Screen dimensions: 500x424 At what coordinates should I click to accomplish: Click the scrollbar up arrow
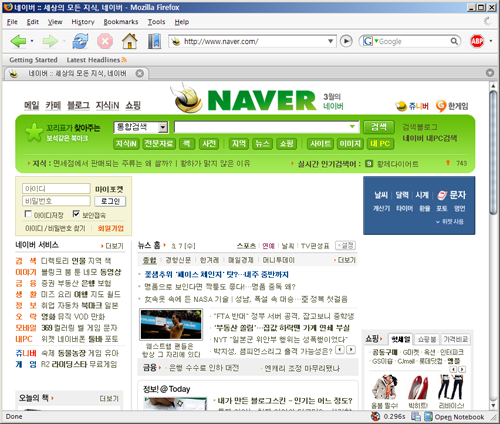point(493,86)
